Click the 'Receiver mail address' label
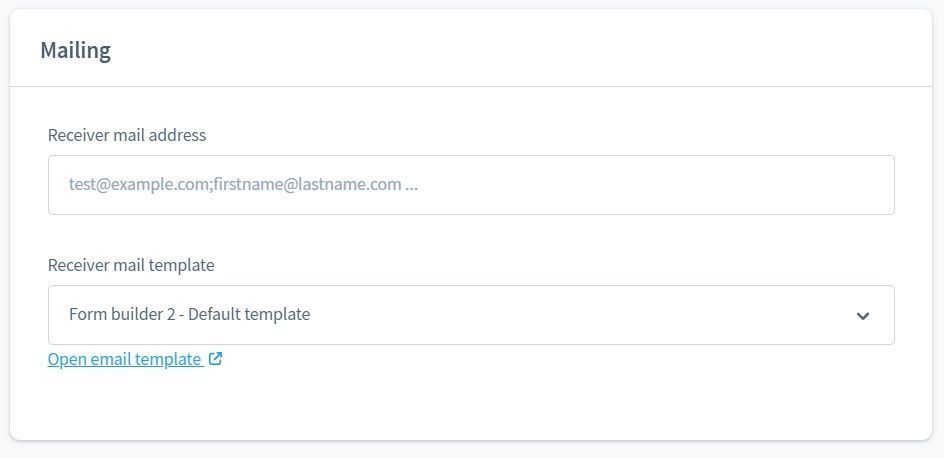 [127, 135]
